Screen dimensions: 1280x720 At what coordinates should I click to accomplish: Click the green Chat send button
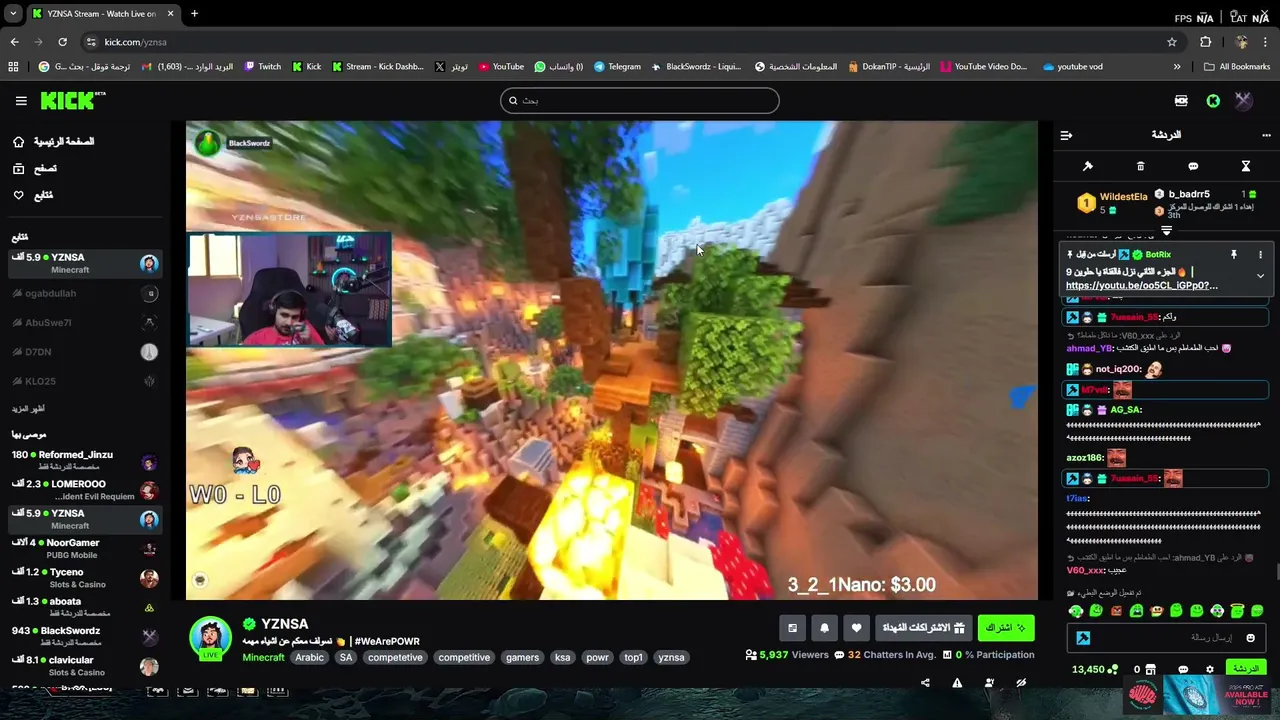[x=1246, y=668]
